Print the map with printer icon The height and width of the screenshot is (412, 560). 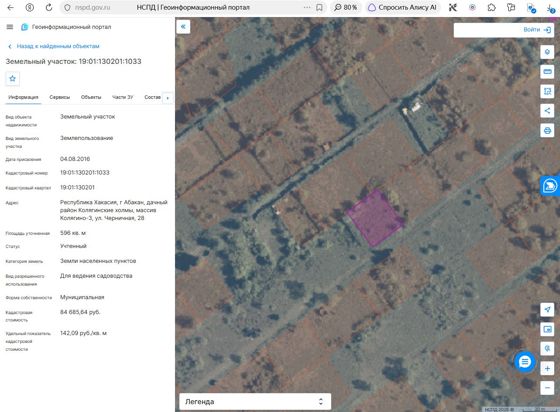coord(547,130)
